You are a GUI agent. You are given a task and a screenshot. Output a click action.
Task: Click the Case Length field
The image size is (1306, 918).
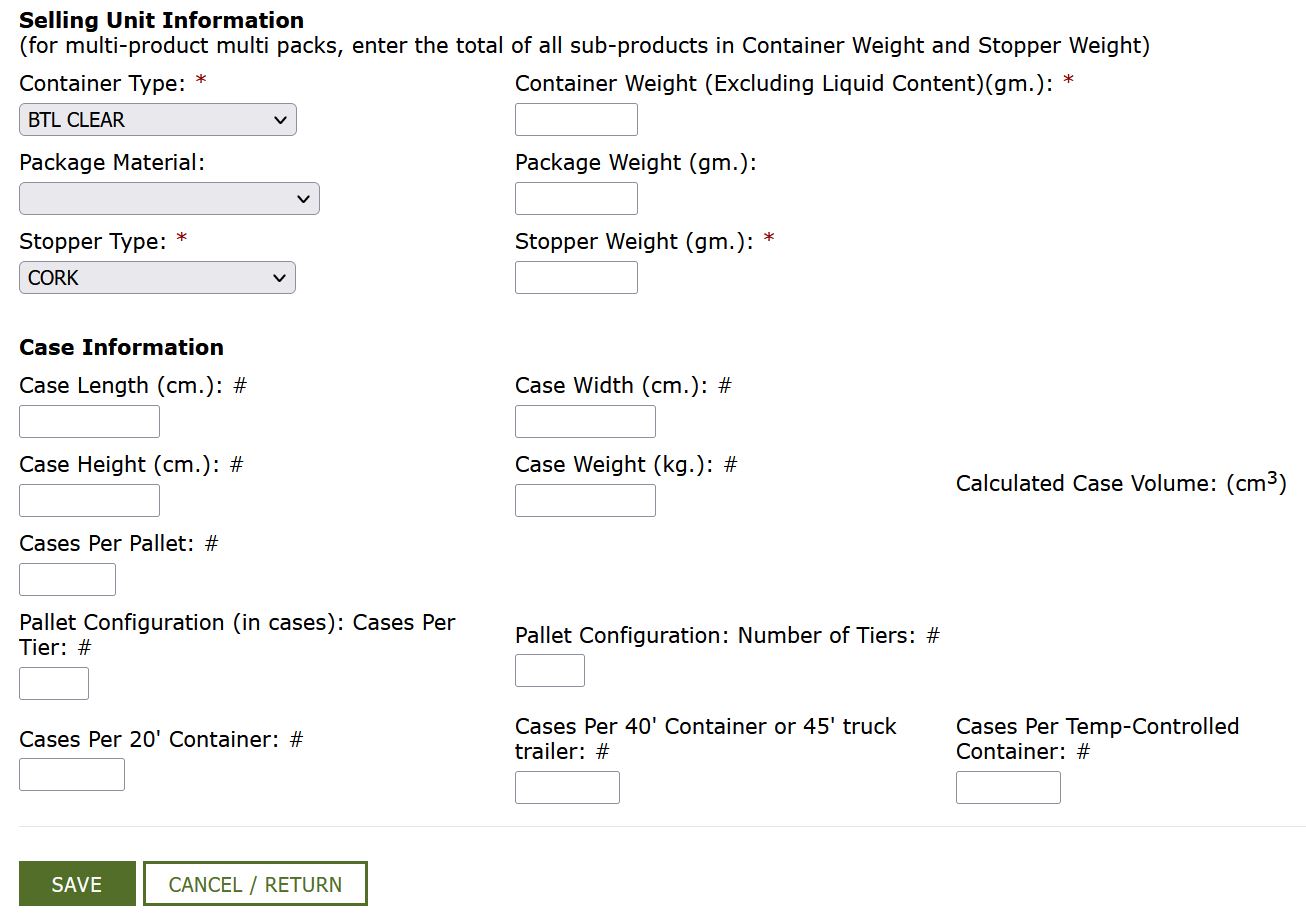point(89,422)
